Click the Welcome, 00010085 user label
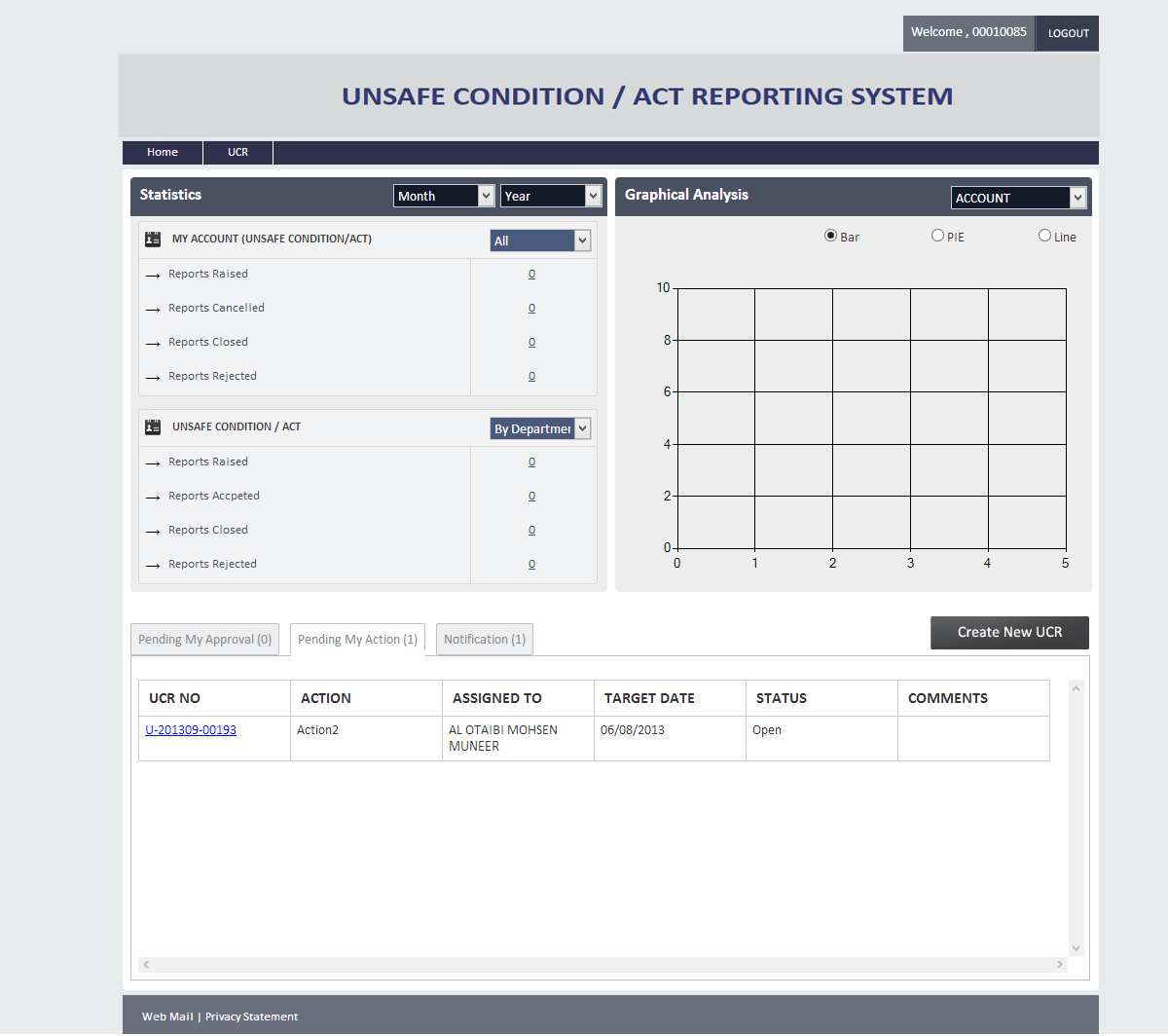 [968, 32]
